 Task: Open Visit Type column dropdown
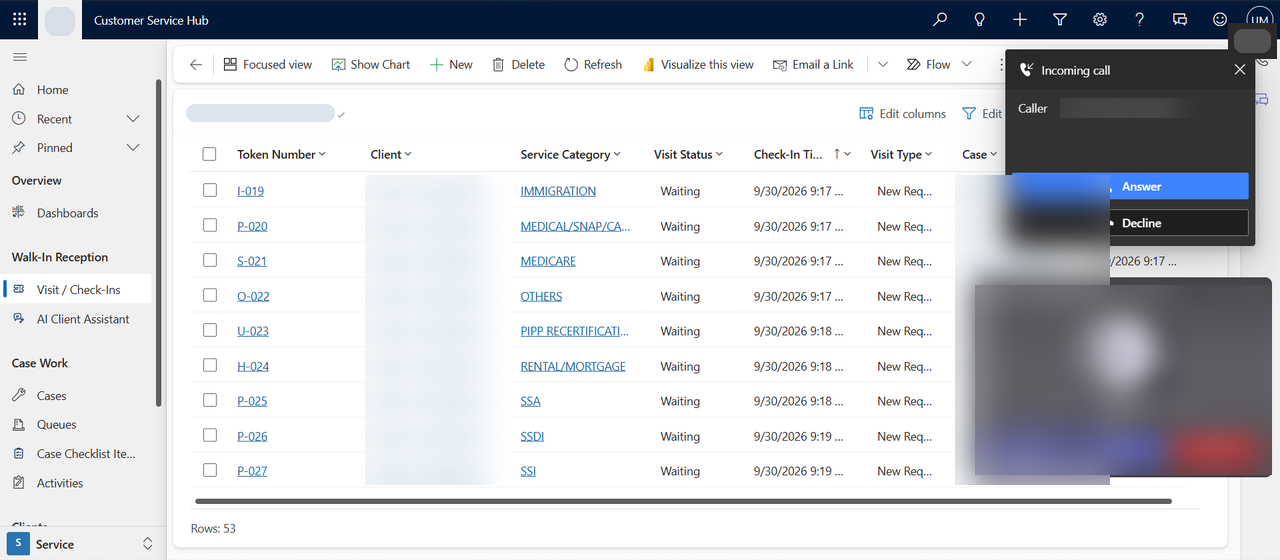(x=929, y=155)
